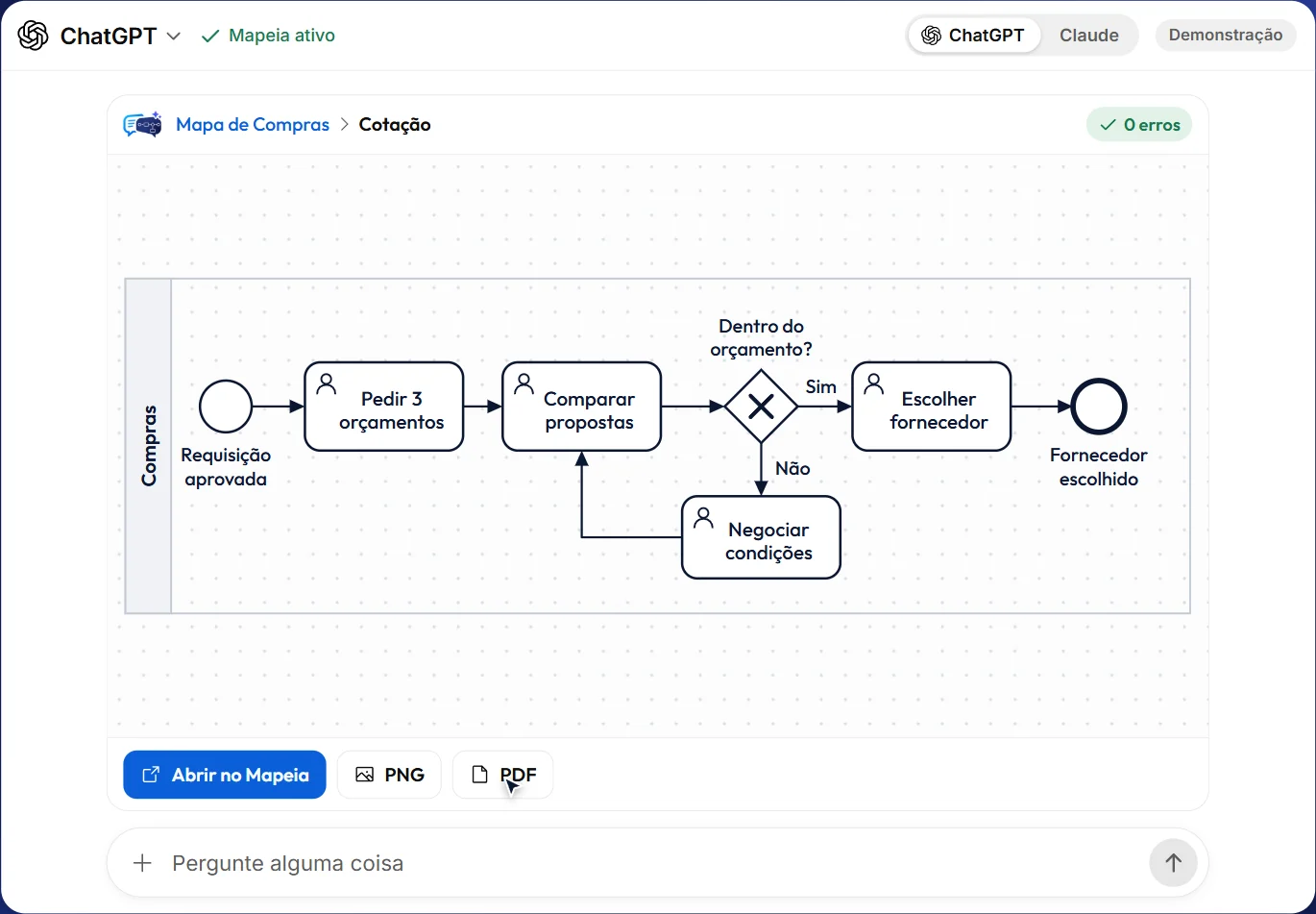
Task: Select the Fornecedor escolhido end event circle
Action: 1099,407
